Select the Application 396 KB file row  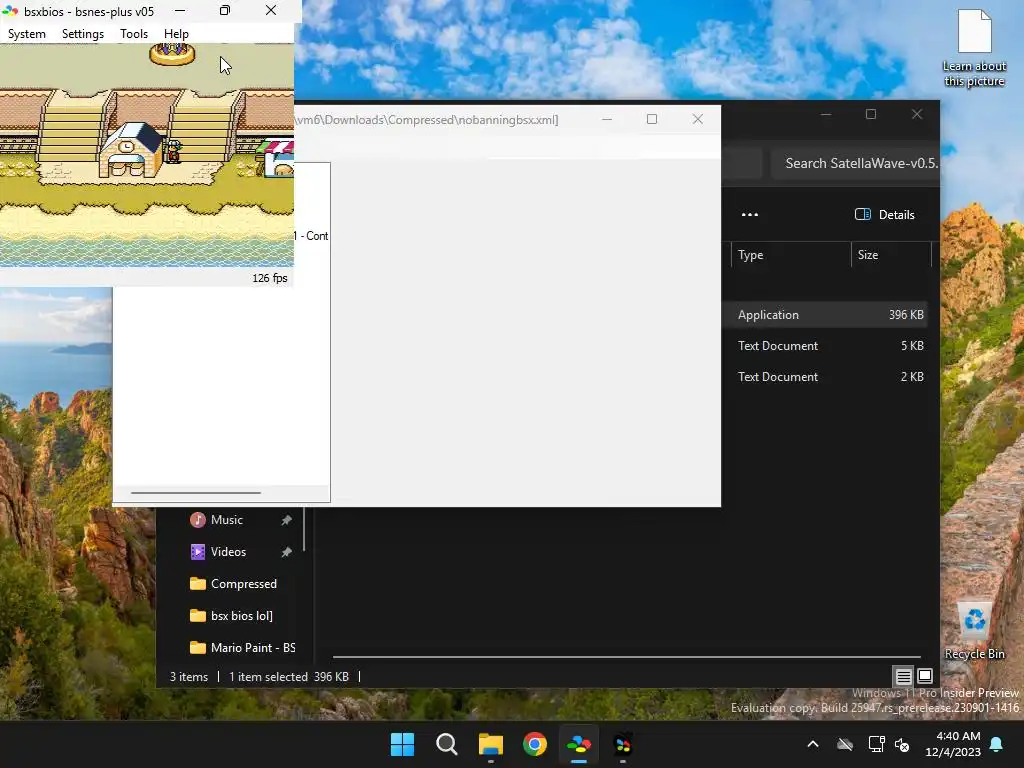[x=826, y=315]
